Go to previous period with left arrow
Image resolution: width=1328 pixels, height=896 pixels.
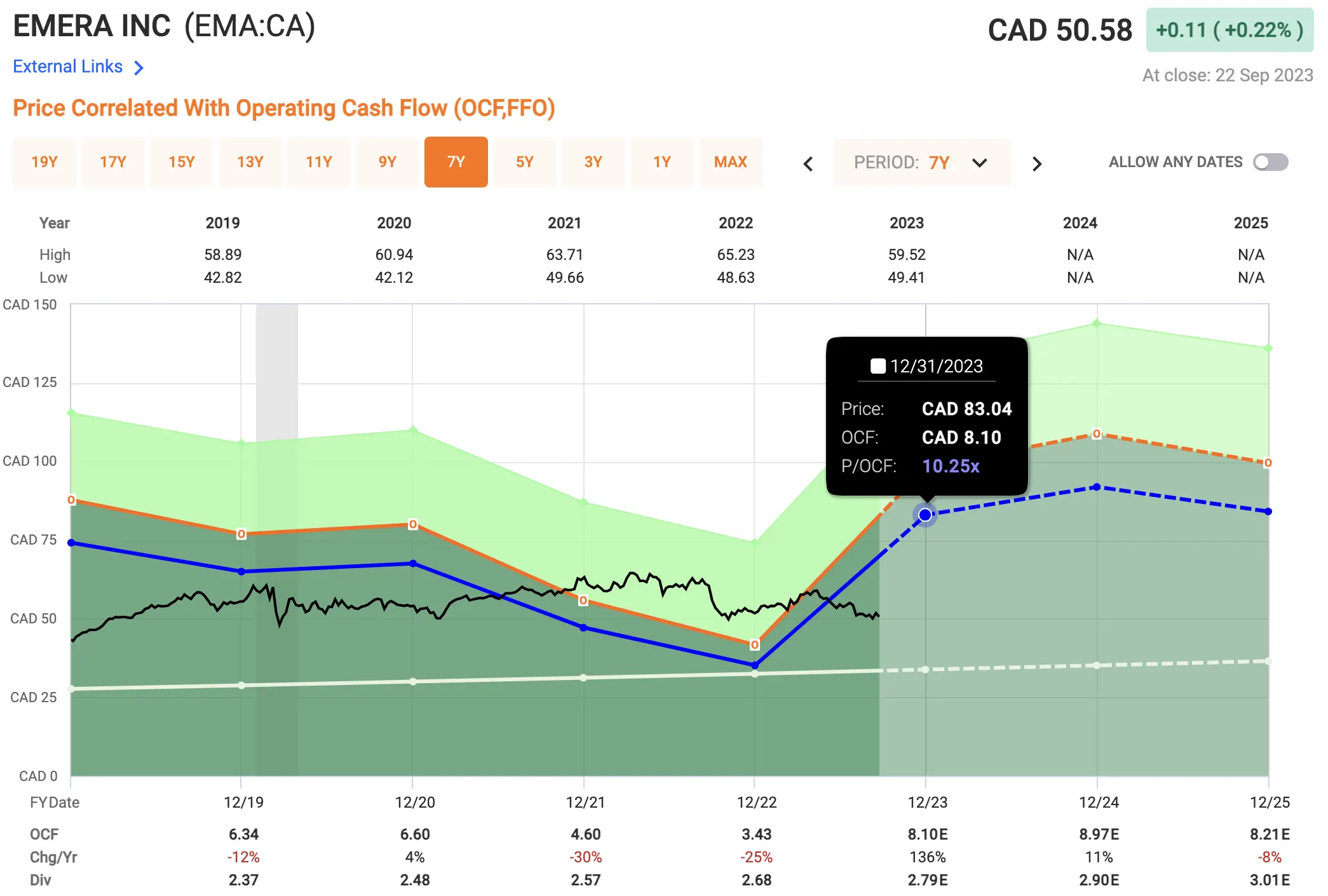pos(808,164)
